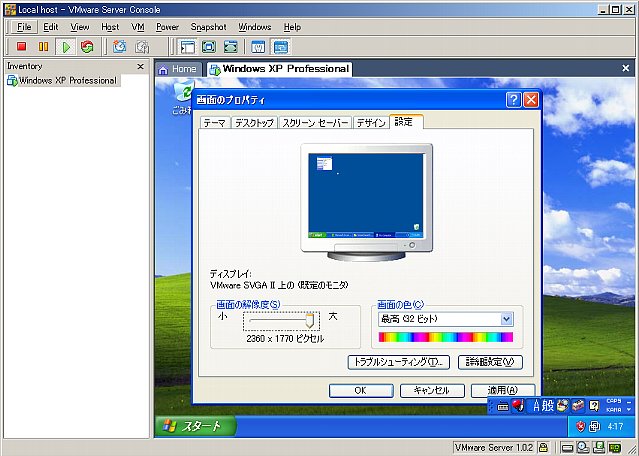Click the floppy drive status bar icon
Screen dimensions: 639x456
coord(599,448)
